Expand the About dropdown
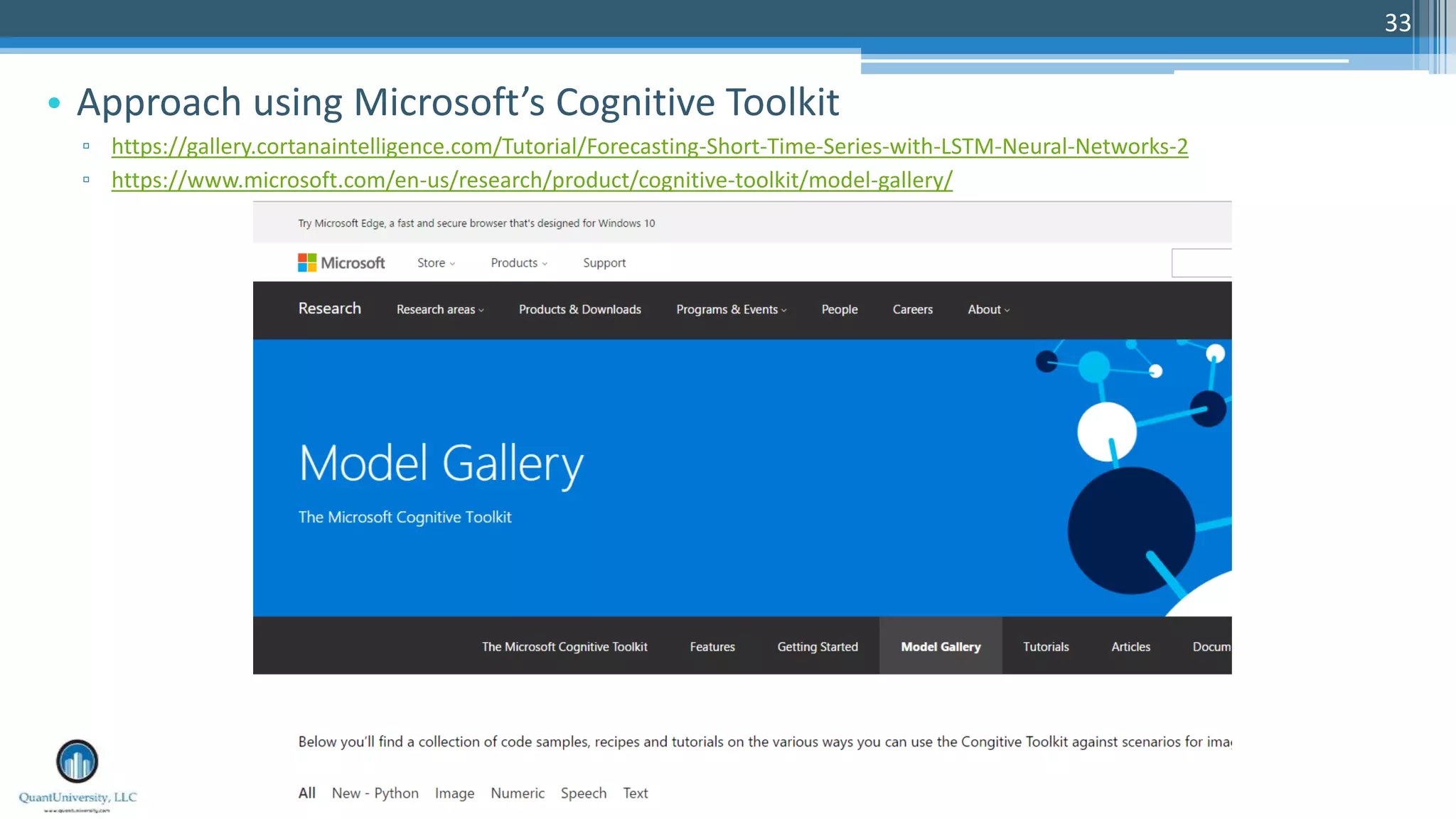The height and width of the screenshot is (819, 1456). (988, 309)
